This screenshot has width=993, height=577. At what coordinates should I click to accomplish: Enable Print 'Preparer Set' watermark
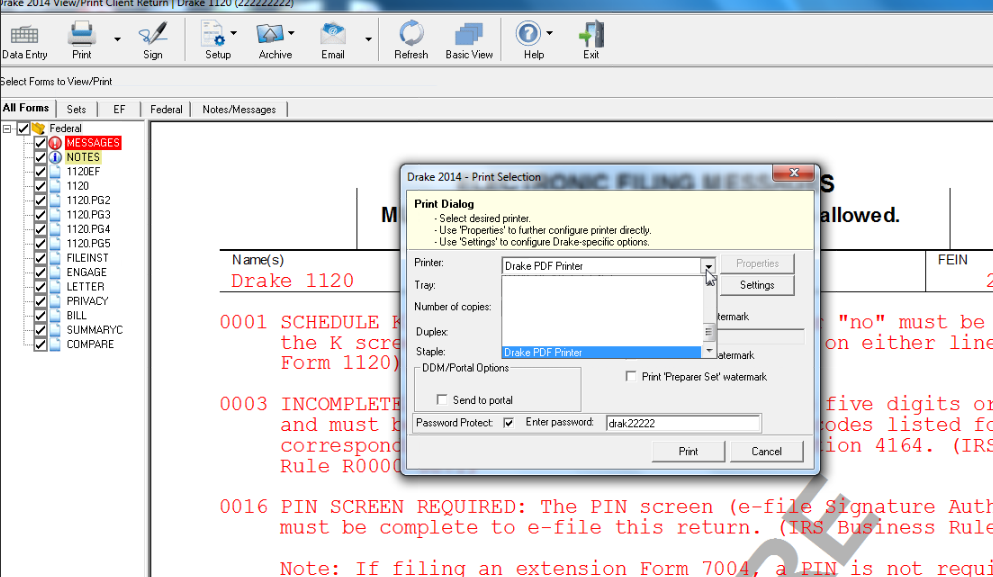coord(631,376)
